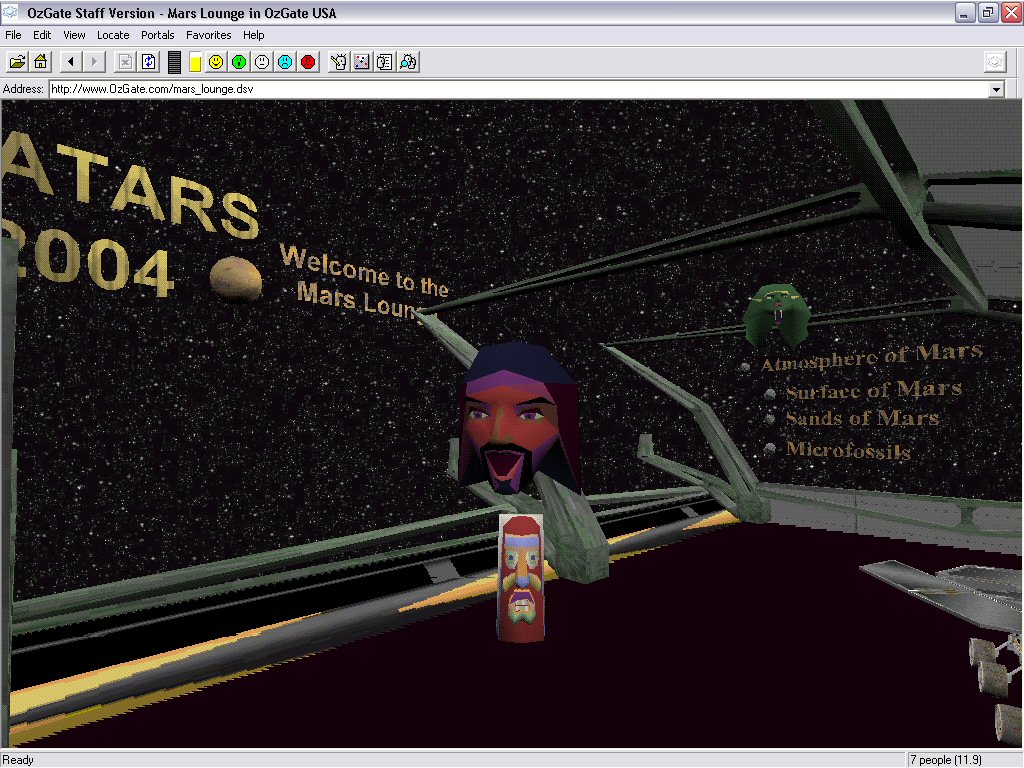Click the Microfossils link in the scene
Screen dimensions: 1024x768
[x=848, y=451]
